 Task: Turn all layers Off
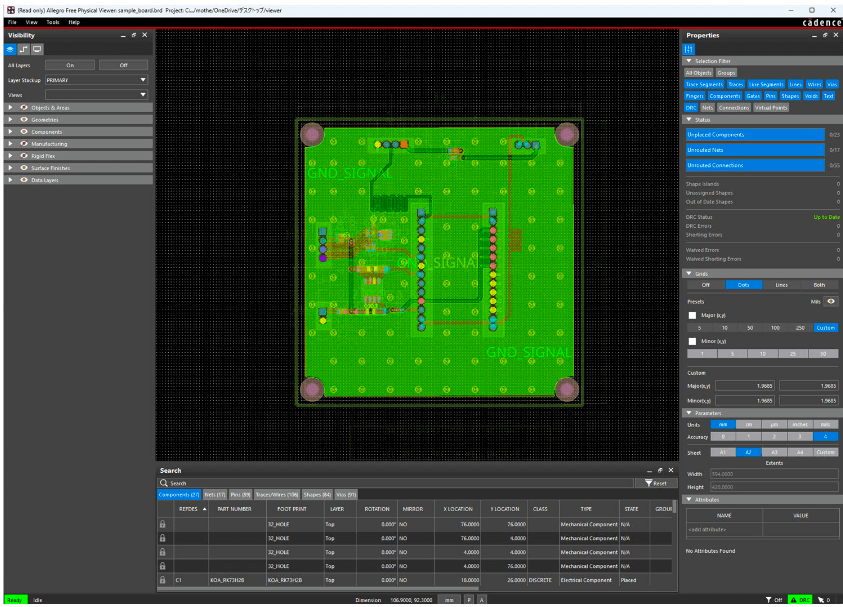coord(125,65)
